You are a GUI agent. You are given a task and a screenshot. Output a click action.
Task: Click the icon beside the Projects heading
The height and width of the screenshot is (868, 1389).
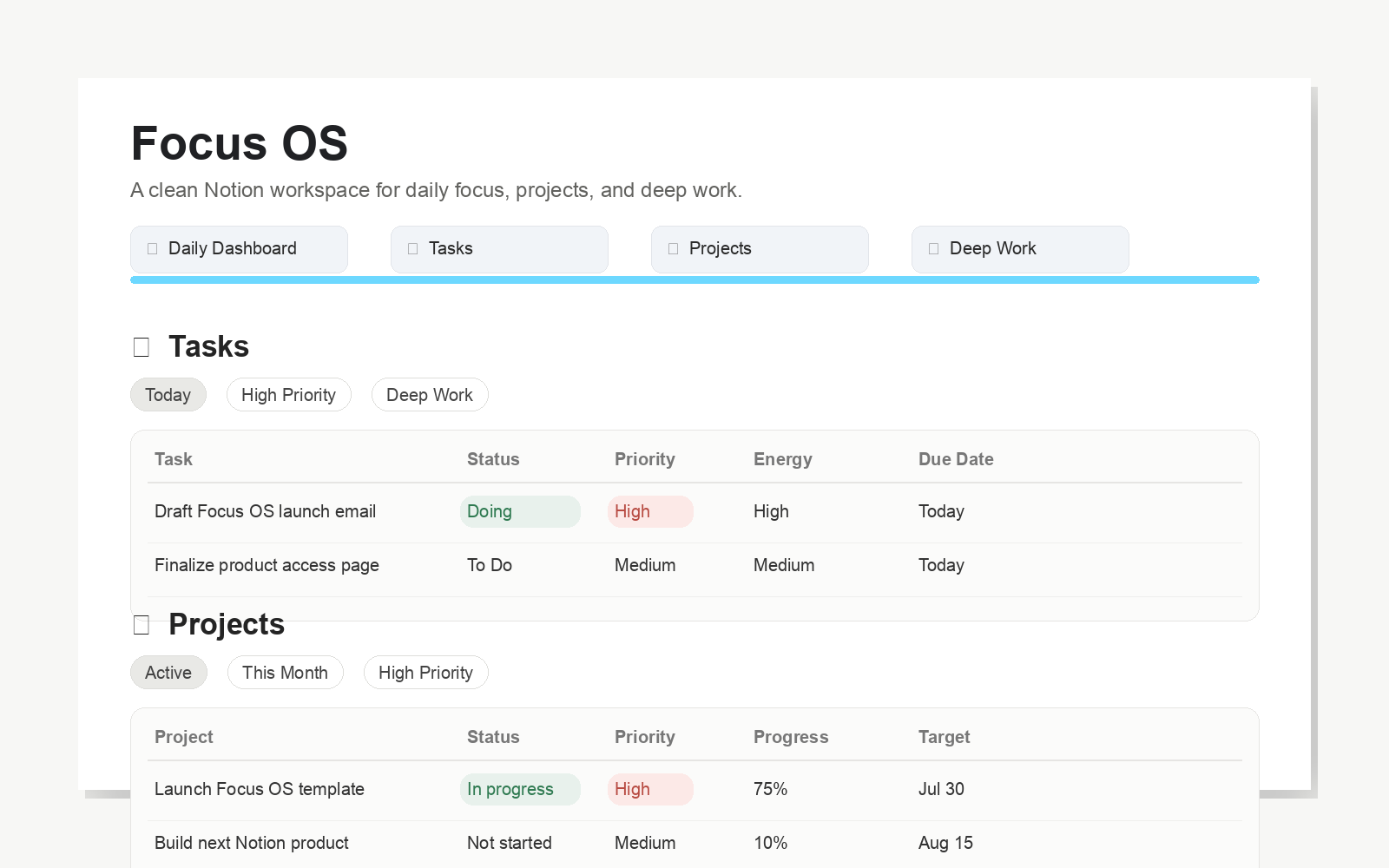[x=142, y=625]
